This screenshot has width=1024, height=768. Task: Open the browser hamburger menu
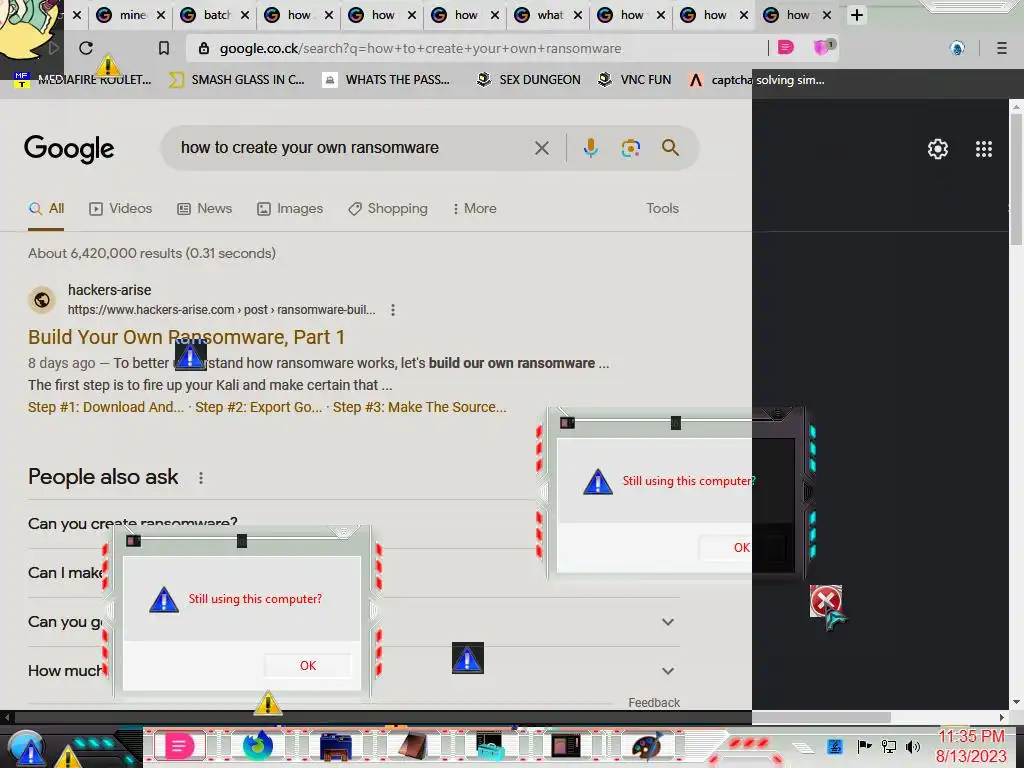pyautogui.click(x=1002, y=48)
